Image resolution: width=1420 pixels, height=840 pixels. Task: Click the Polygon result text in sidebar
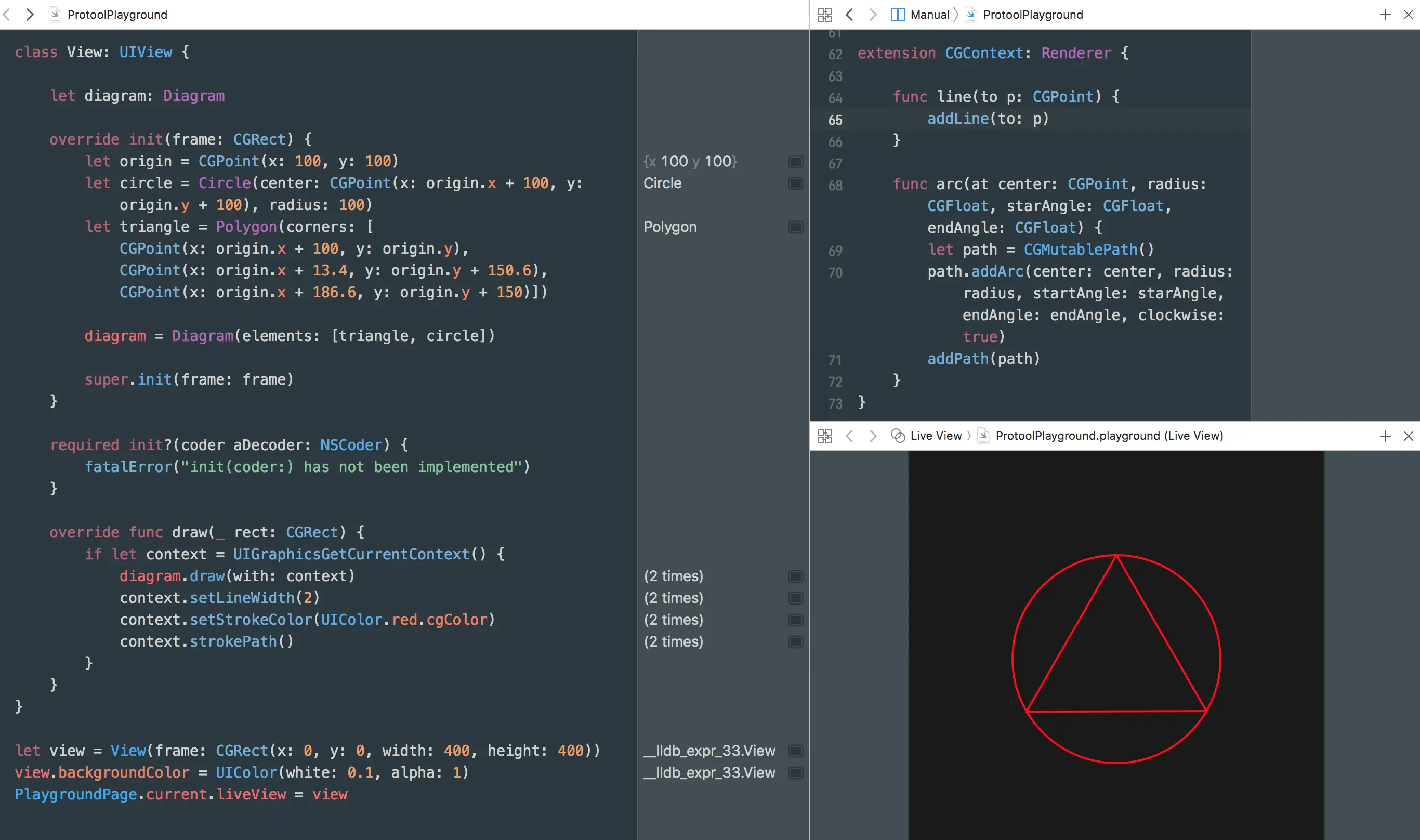(670, 227)
